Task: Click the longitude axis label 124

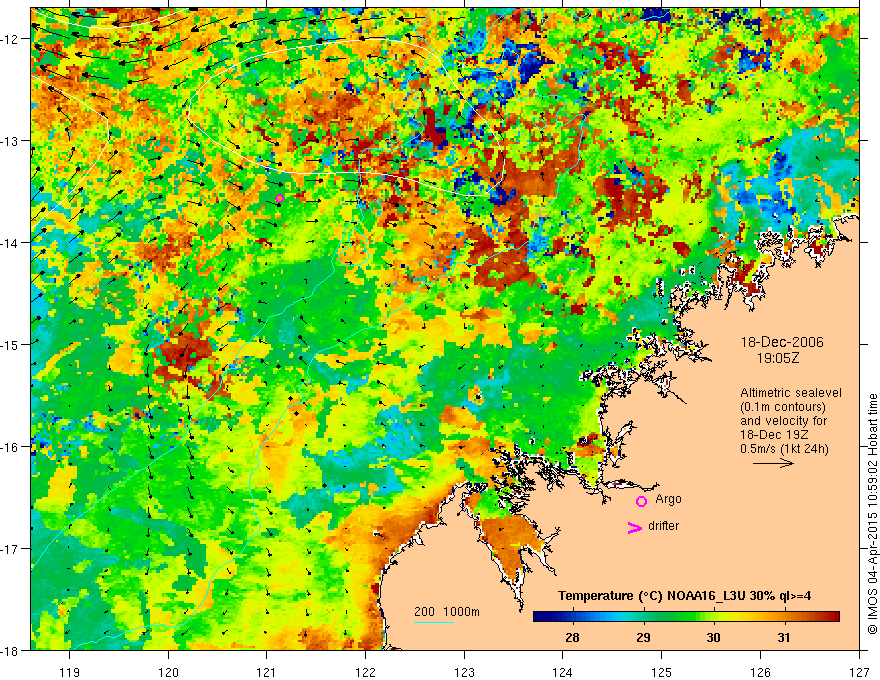Action: pos(563,672)
